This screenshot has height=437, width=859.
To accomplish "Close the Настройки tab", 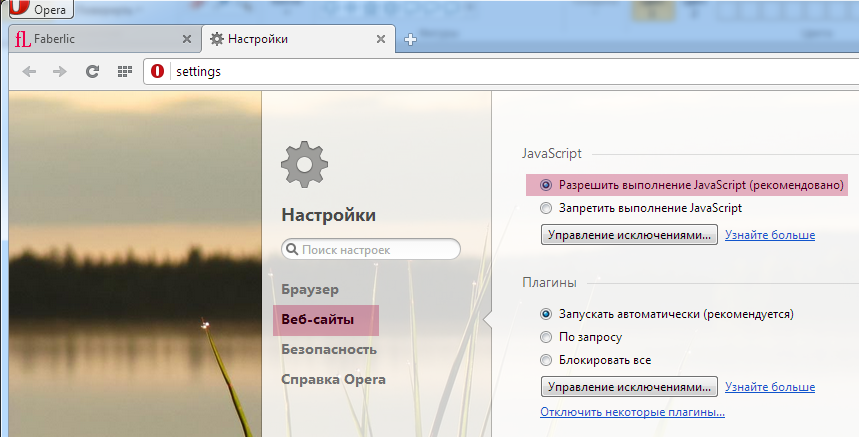I will (x=380, y=40).
